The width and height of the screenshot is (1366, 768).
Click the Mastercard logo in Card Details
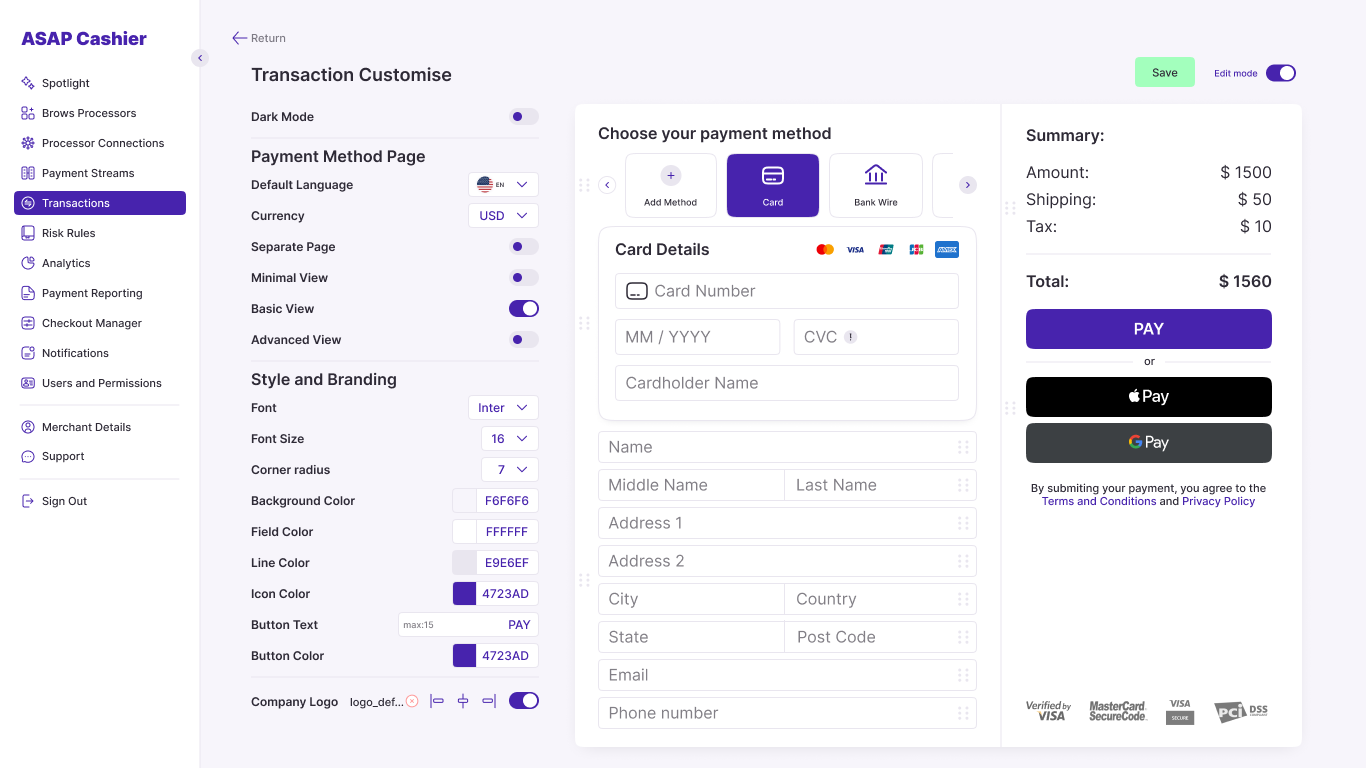pos(825,249)
